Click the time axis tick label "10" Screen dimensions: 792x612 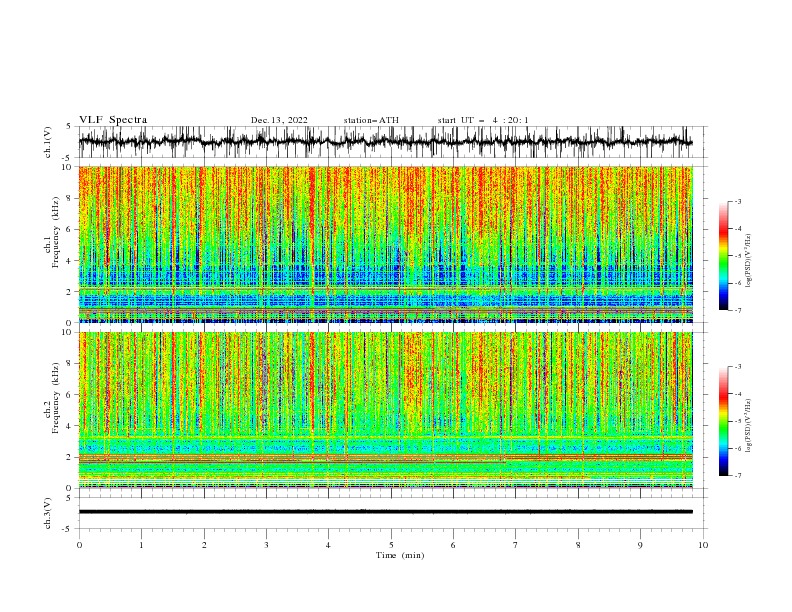coord(703,545)
